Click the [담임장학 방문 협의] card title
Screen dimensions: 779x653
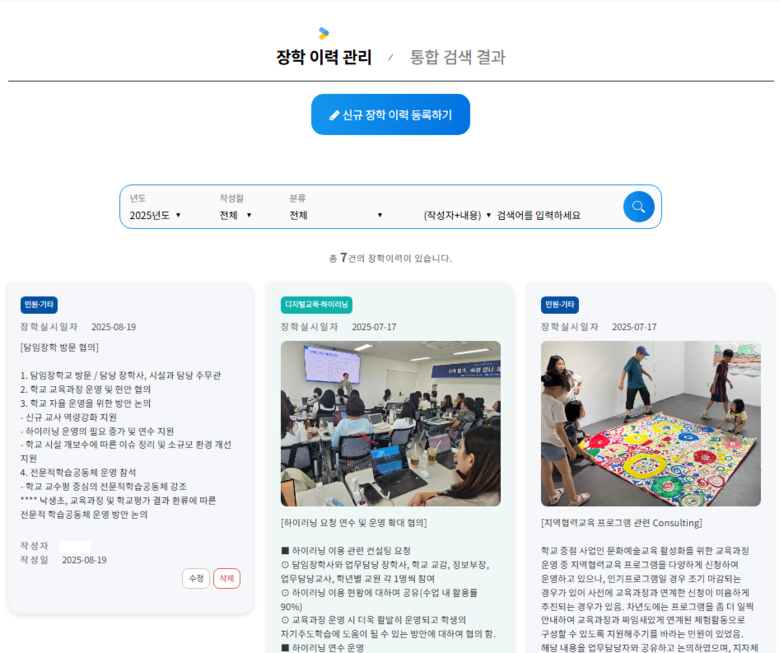click(x=59, y=347)
